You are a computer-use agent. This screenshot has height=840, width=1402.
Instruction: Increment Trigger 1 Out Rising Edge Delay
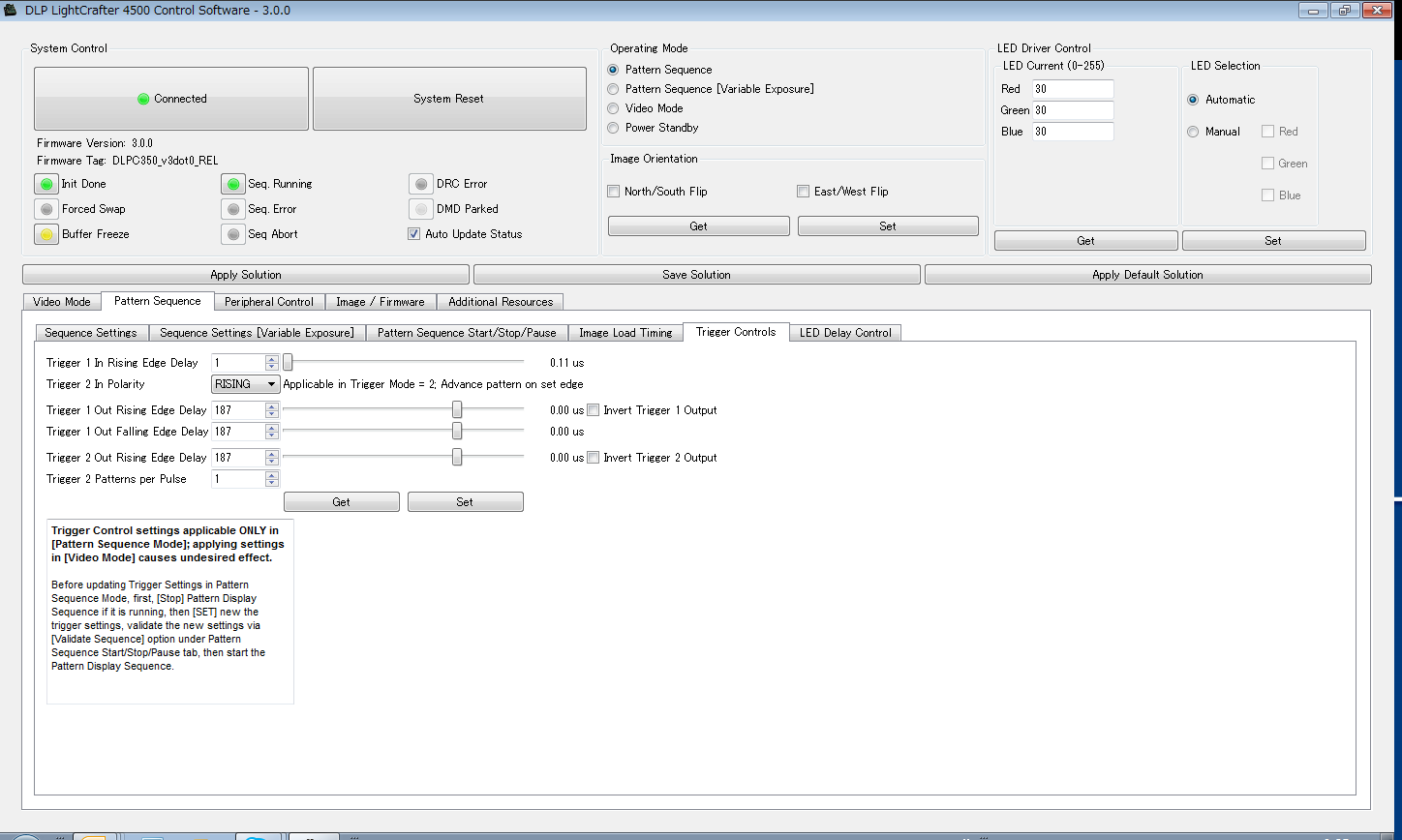(272, 406)
